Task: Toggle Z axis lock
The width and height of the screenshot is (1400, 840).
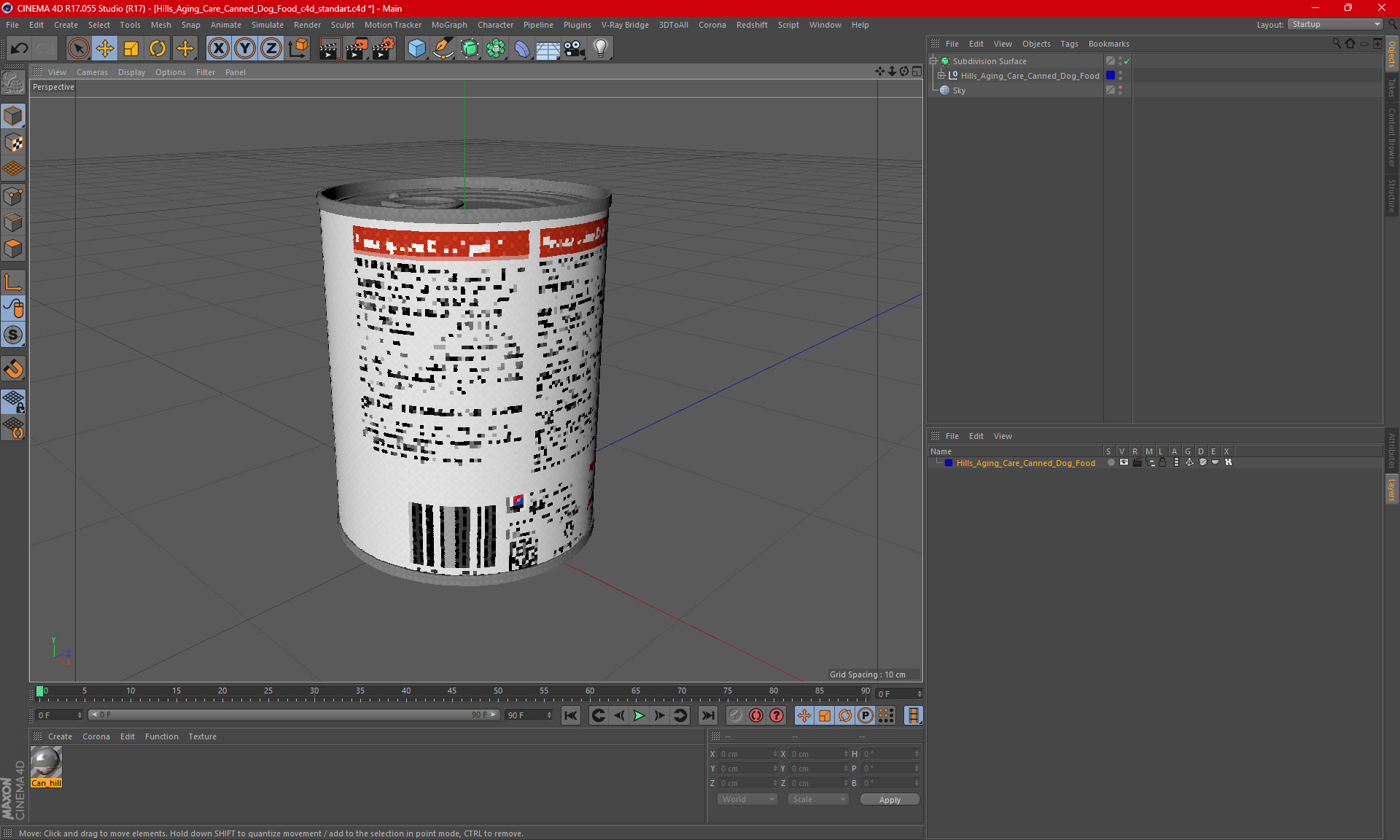Action: [x=271, y=49]
